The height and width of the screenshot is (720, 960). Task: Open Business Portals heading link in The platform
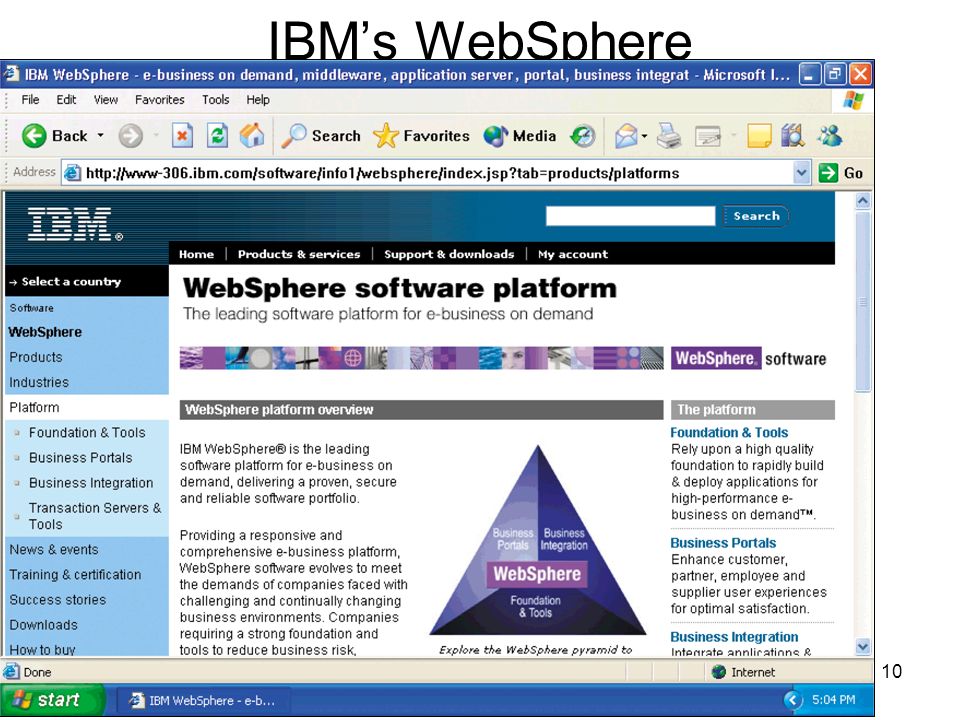pyautogui.click(x=723, y=543)
